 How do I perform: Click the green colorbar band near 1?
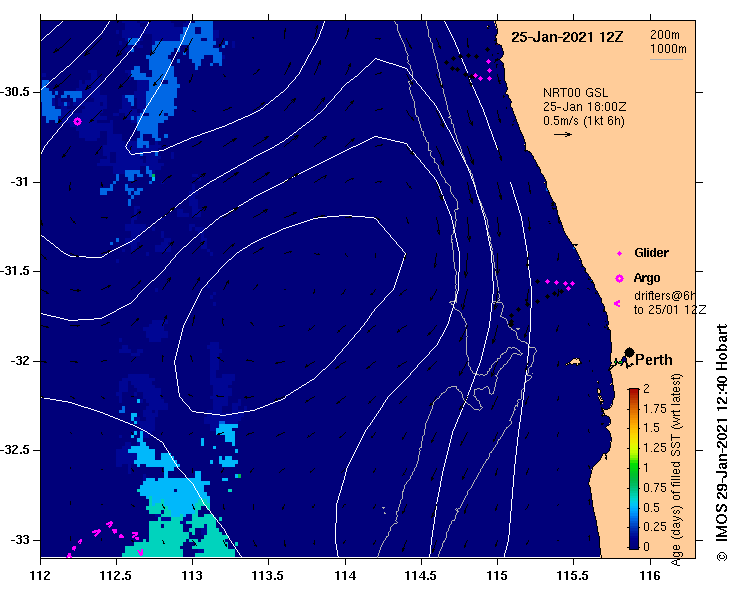634,468
